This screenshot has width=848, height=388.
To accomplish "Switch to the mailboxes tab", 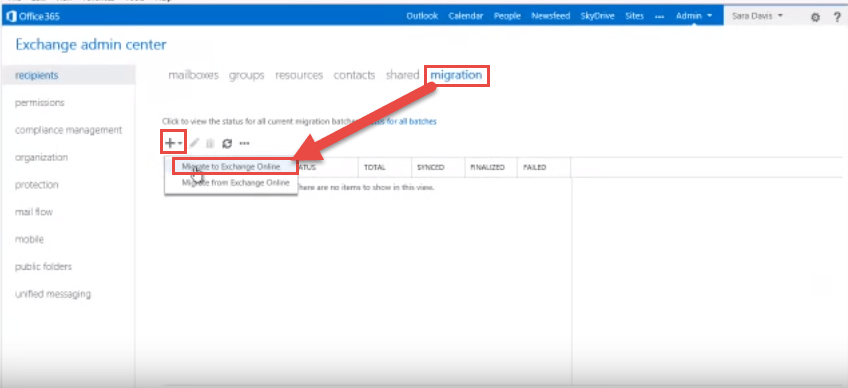I will [194, 75].
